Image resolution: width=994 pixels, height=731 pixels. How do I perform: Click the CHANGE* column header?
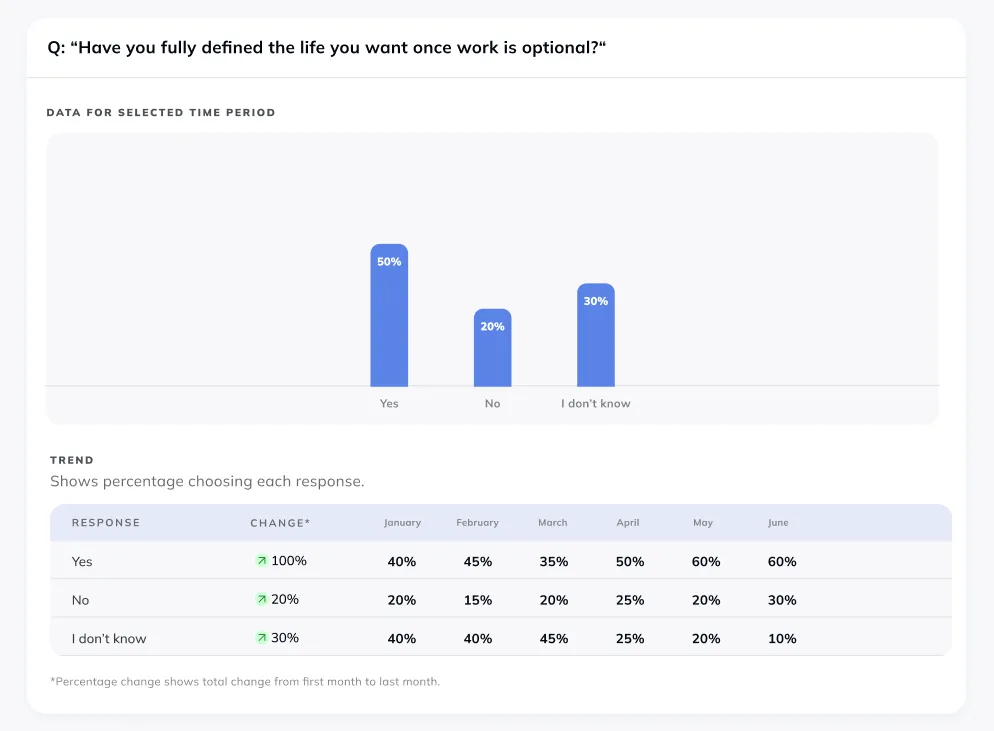[x=280, y=523]
